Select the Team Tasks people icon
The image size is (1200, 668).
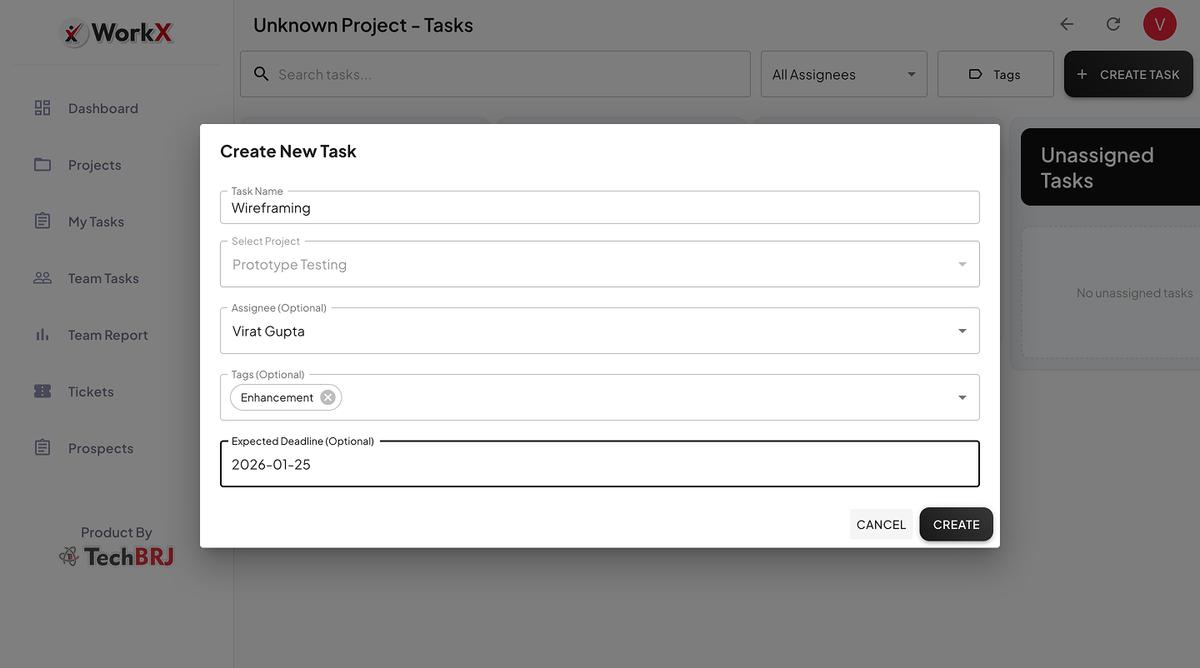click(42, 277)
